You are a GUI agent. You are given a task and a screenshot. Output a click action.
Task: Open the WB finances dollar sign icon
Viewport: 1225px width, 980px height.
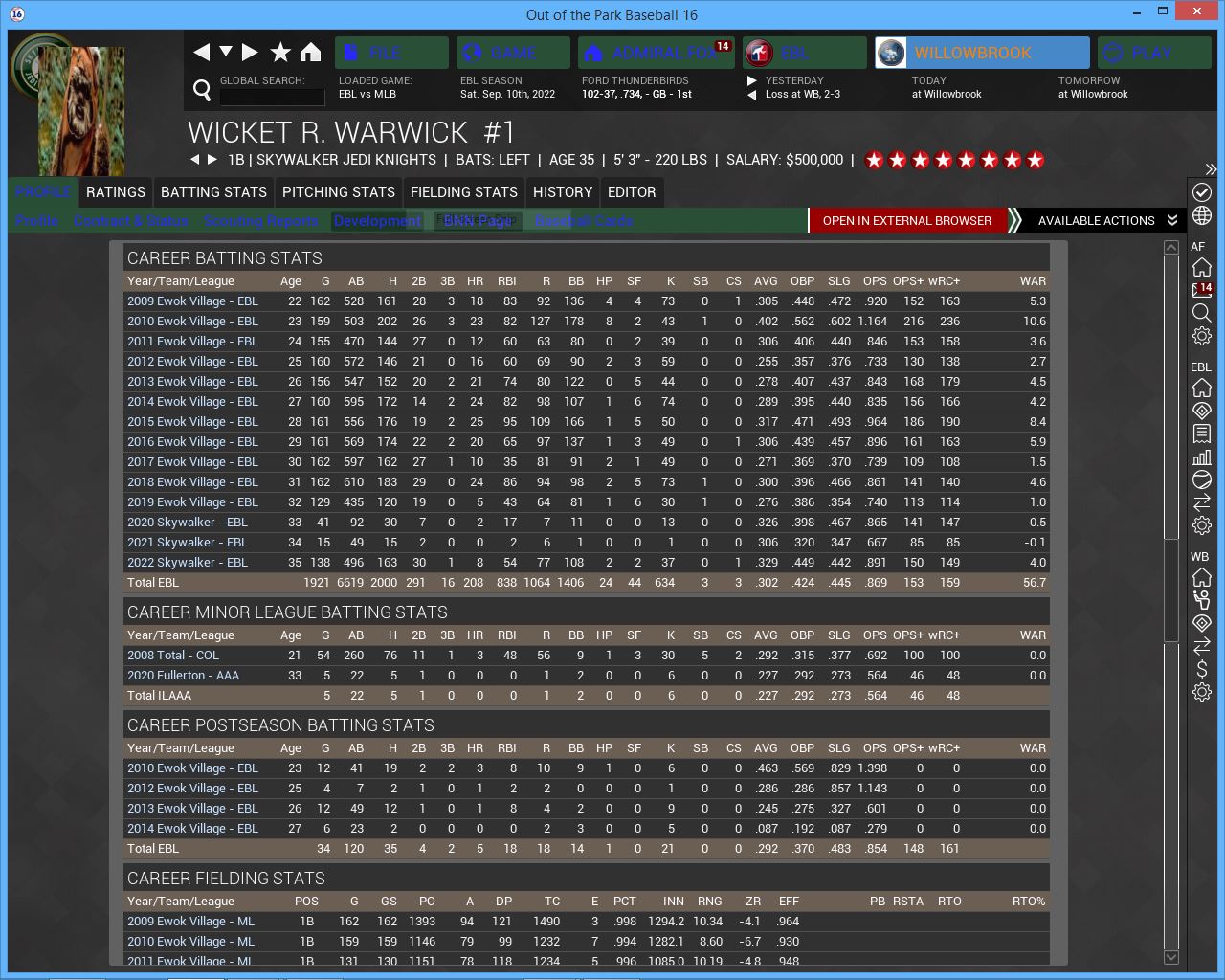[1202, 669]
